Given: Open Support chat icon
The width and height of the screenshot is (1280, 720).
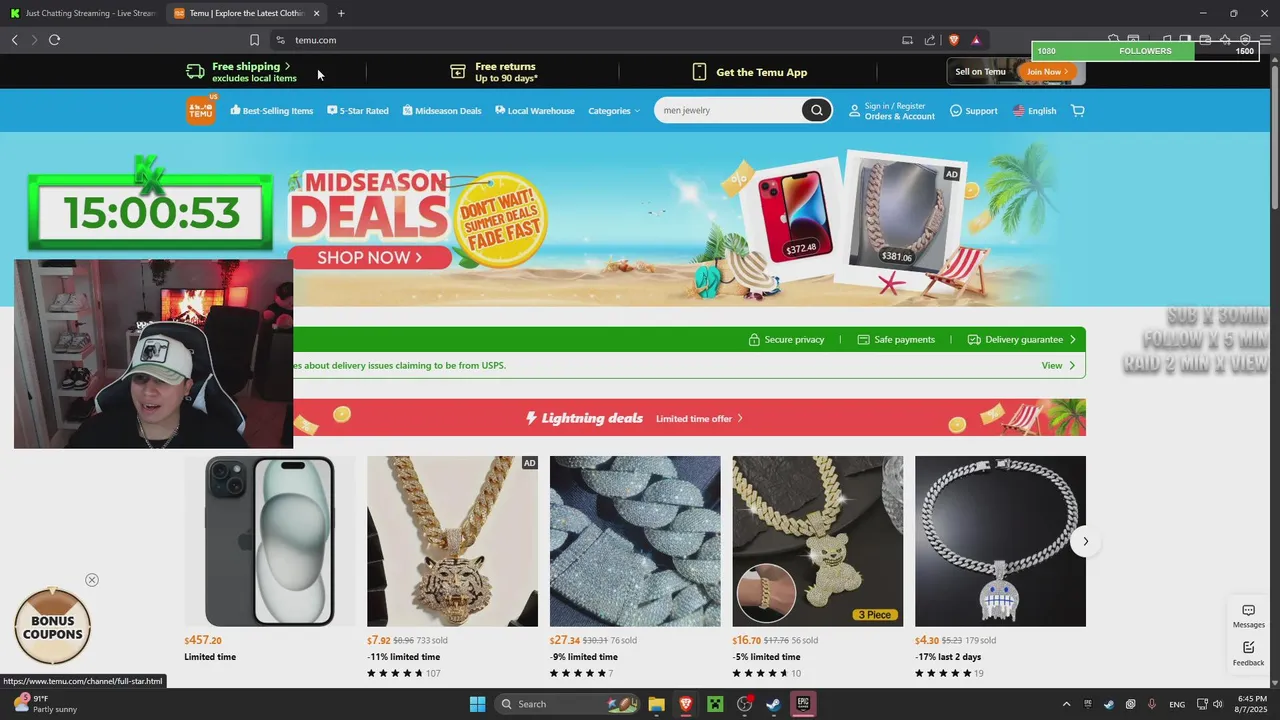Looking at the screenshot, I should [x=956, y=111].
